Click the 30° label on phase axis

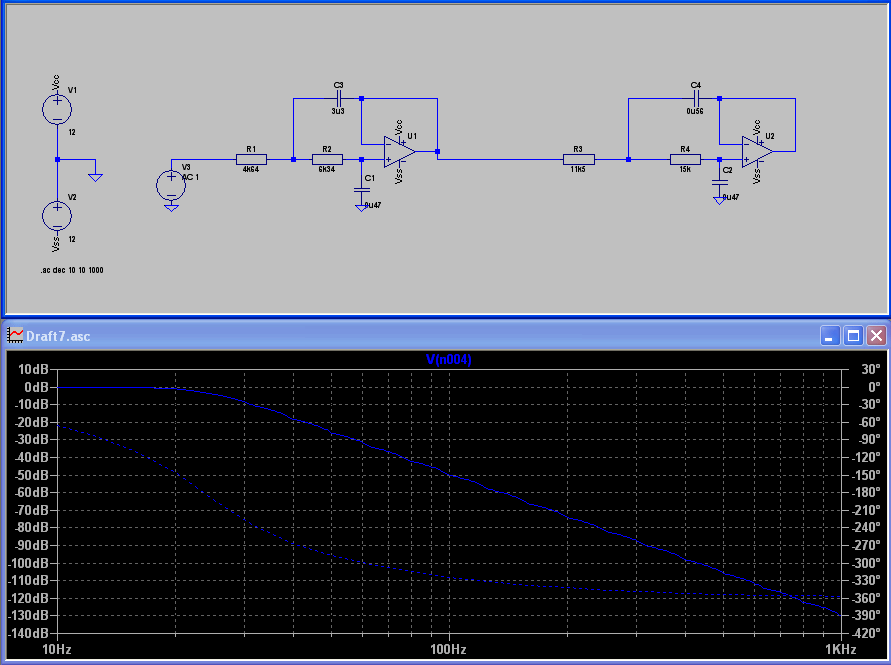click(871, 369)
